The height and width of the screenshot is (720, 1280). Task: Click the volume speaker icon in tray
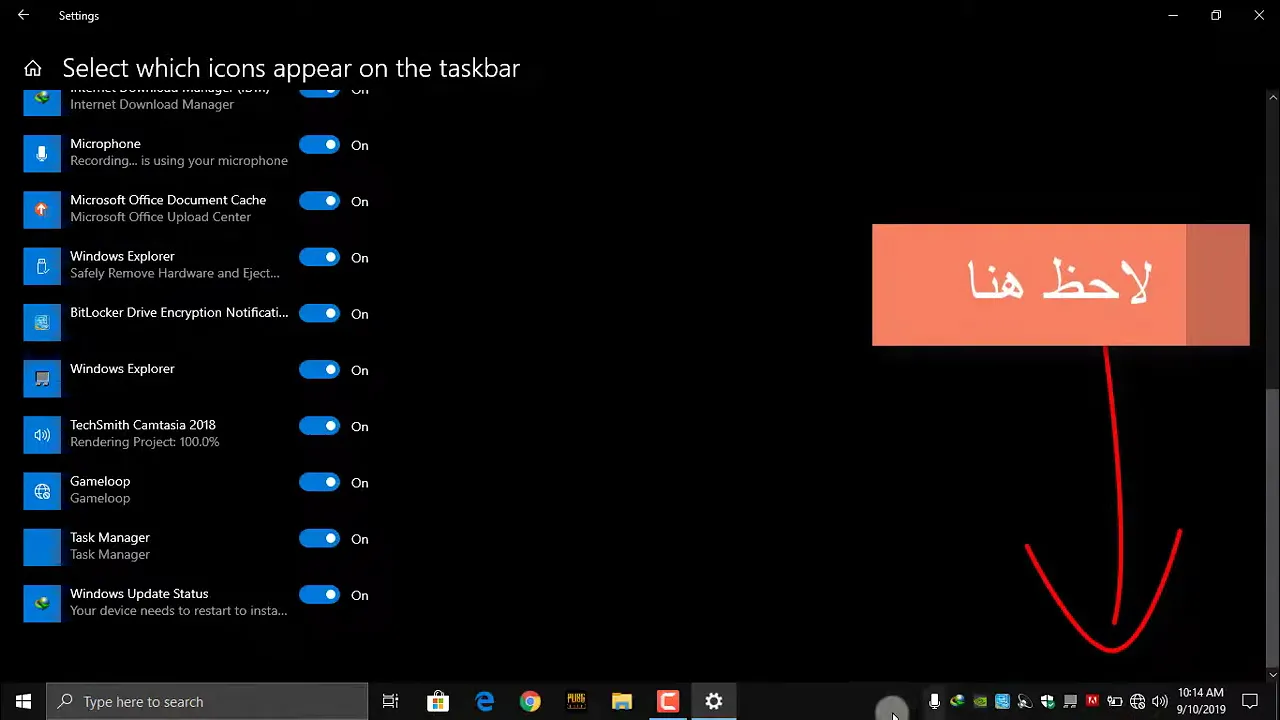coord(1160,702)
